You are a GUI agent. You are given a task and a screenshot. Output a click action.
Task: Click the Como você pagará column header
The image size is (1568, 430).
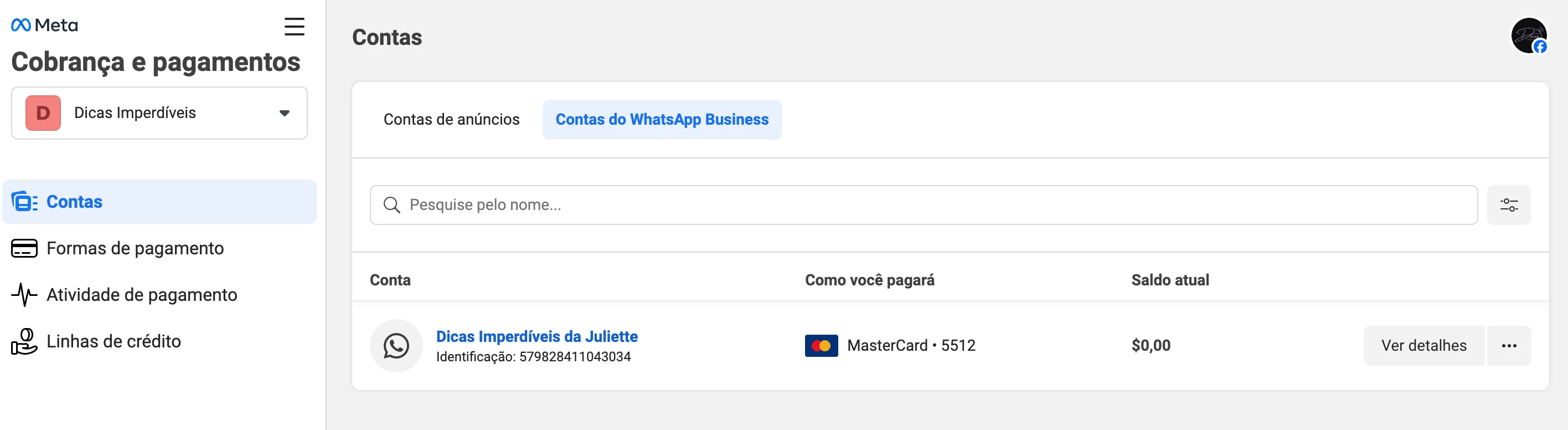870,280
